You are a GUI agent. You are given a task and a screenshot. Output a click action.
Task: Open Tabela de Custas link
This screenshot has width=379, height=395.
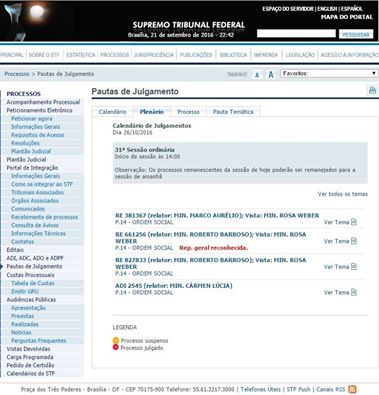point(33,283)
